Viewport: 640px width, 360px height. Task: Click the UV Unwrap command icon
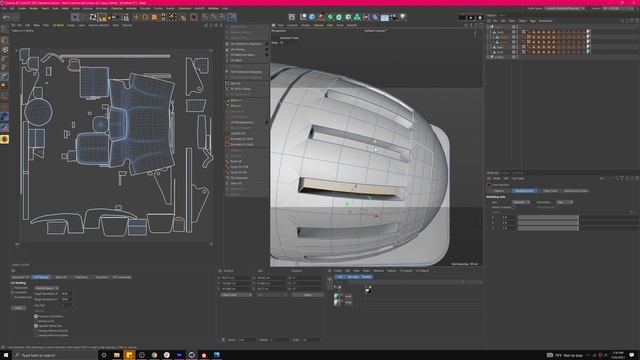tap(227, 49)
